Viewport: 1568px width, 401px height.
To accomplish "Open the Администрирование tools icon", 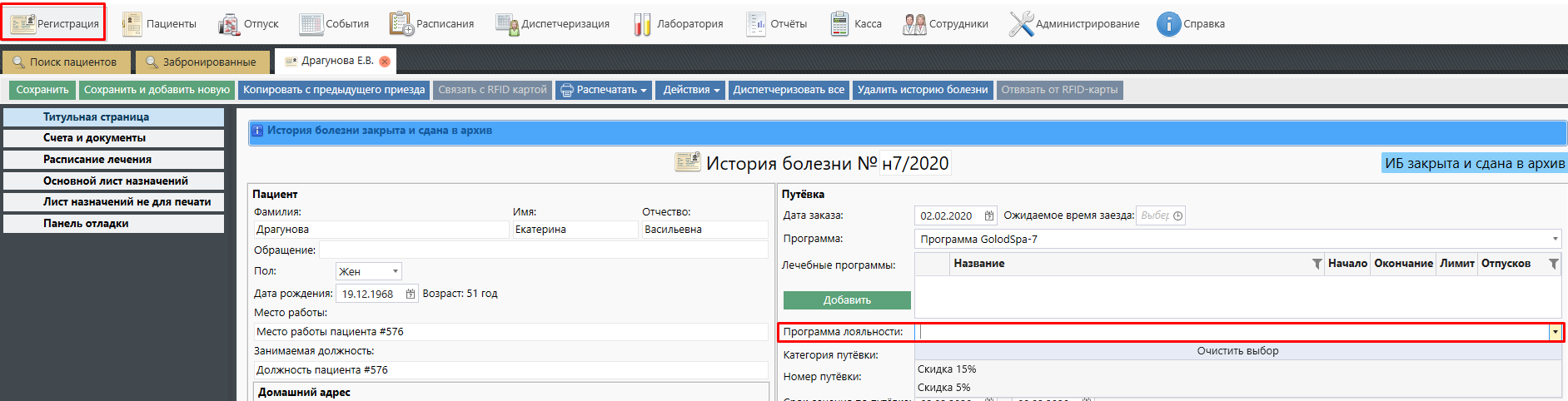I will (x=1021, y=24).
